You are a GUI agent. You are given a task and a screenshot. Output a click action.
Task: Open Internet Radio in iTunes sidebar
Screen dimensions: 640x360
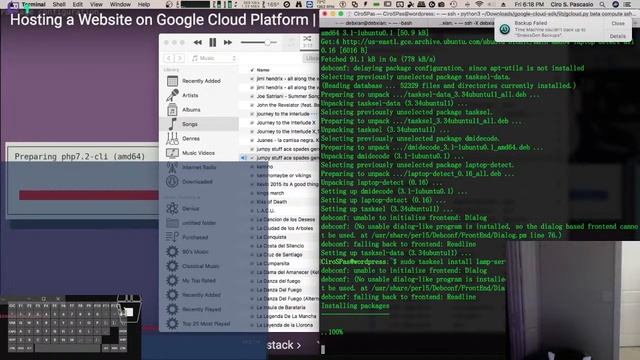click(199, 167)
